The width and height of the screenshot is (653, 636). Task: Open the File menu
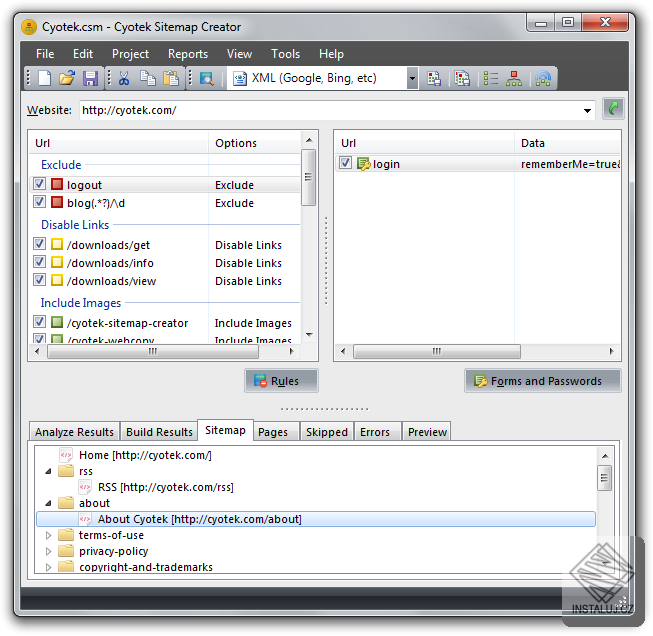click(x=45, y=54)
